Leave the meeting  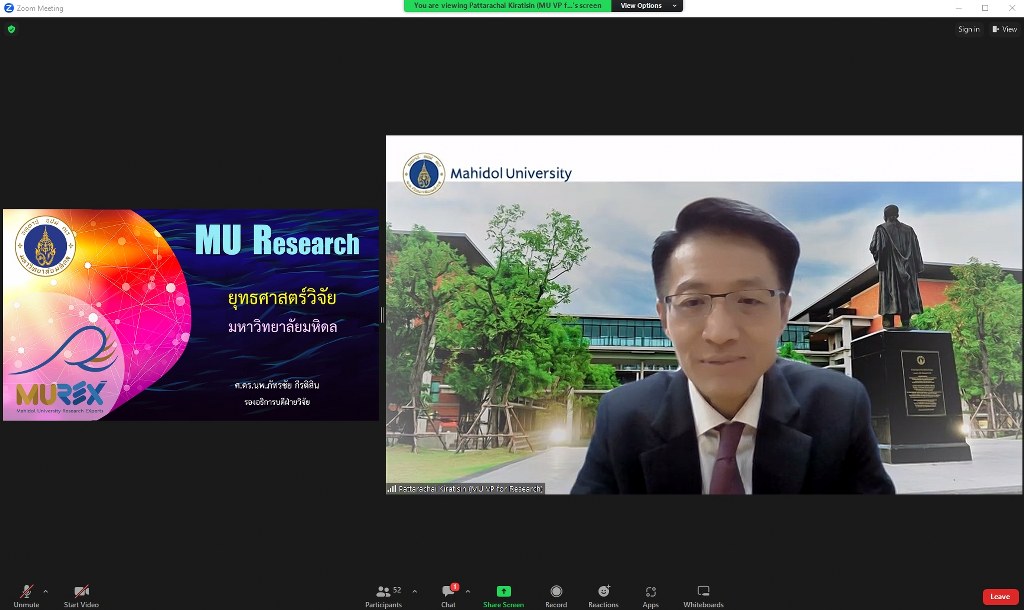[x=1000, y=596]
